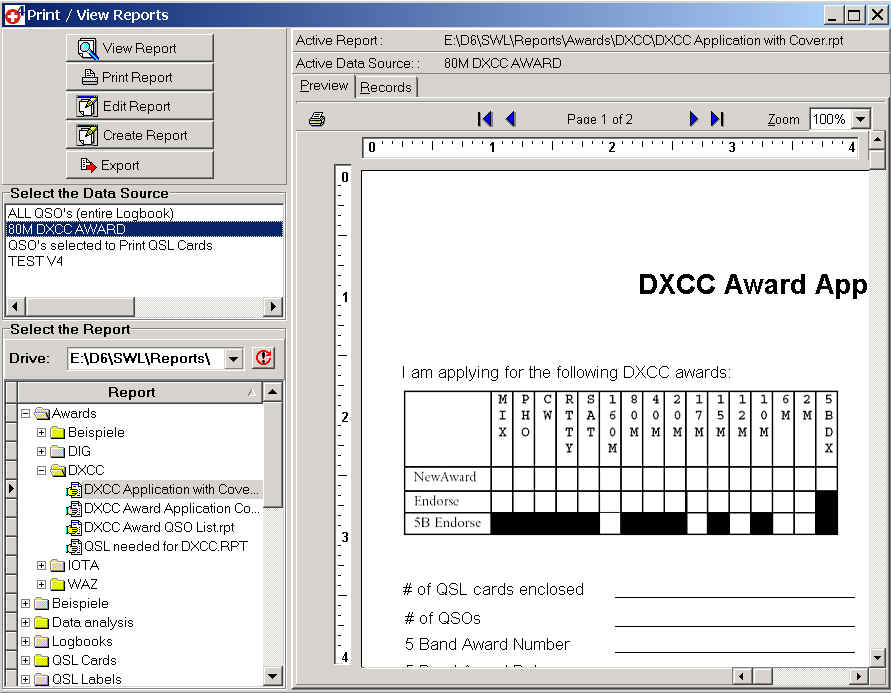Switch to the Preview tab

[324, 86]
